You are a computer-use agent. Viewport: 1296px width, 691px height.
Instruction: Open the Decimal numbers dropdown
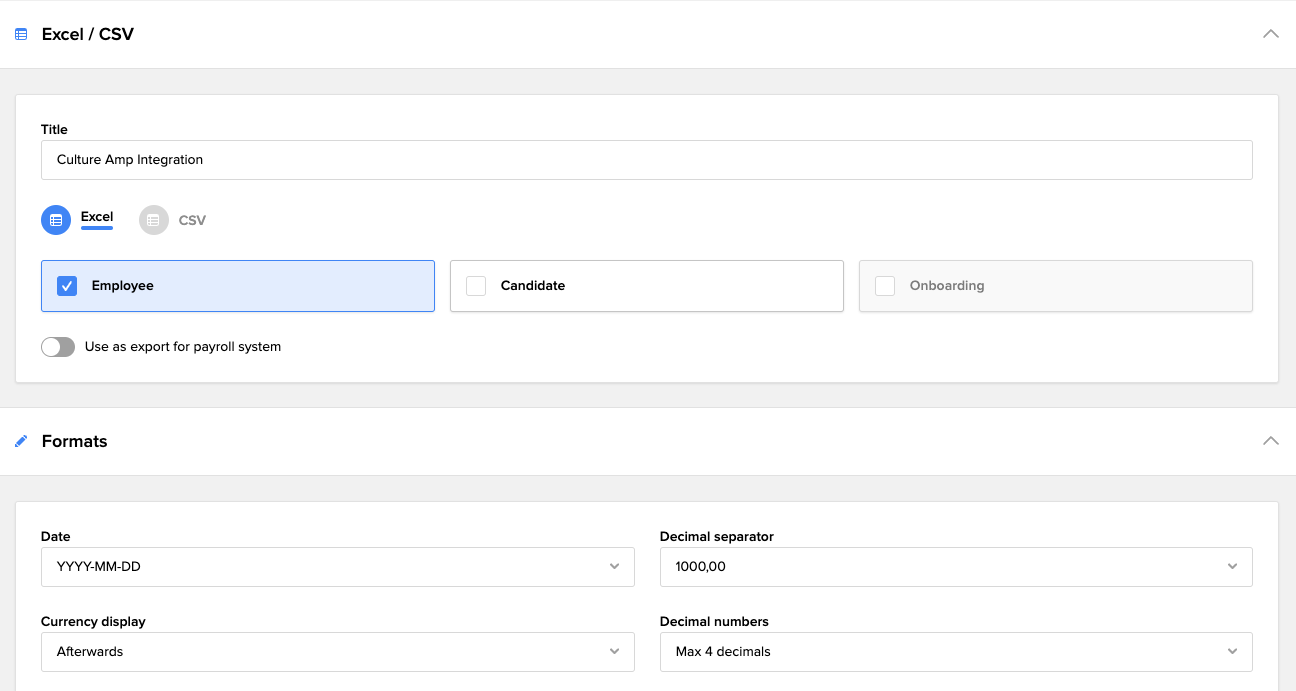pos(955,652)
